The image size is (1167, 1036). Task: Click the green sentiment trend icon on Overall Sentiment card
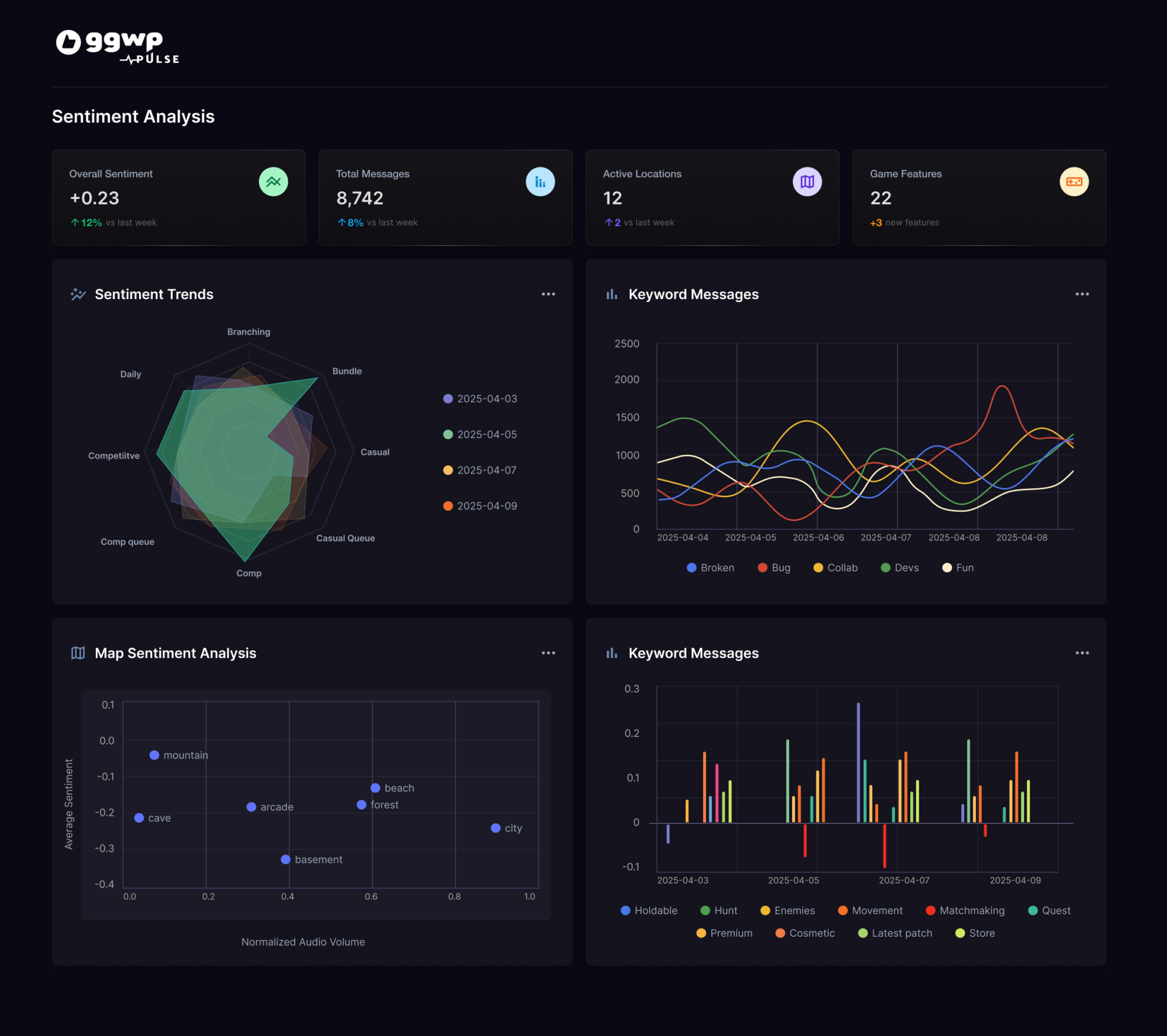(273, 182)
